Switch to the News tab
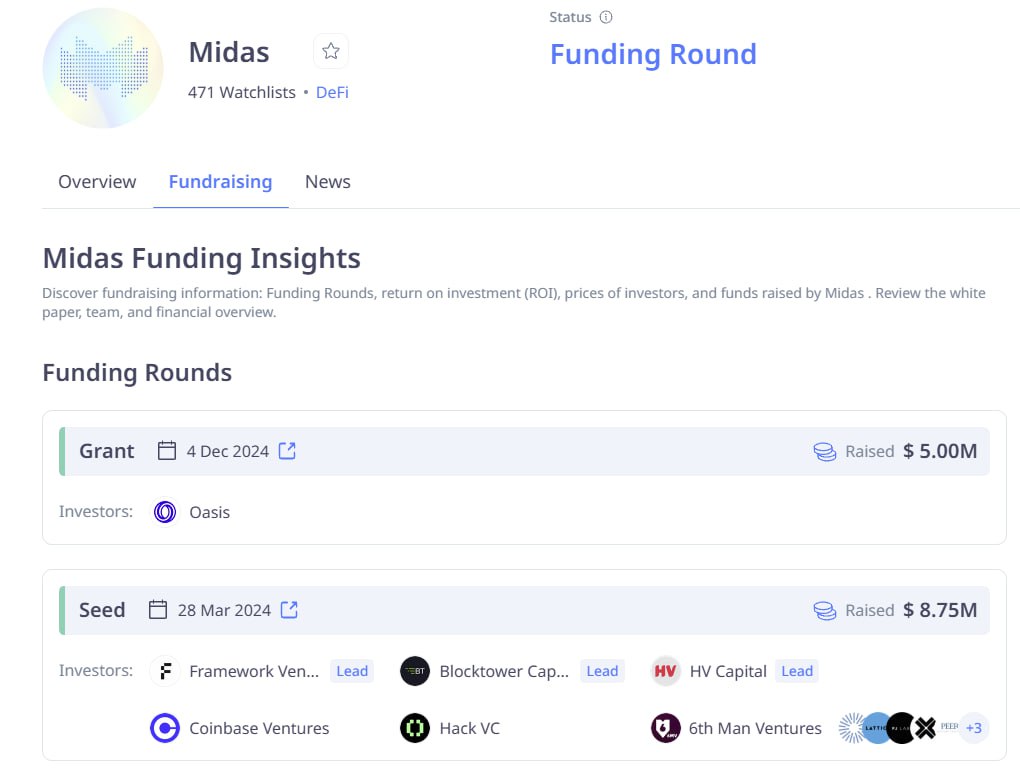This screenshot has width=1020, height=771. coord(328,182)
